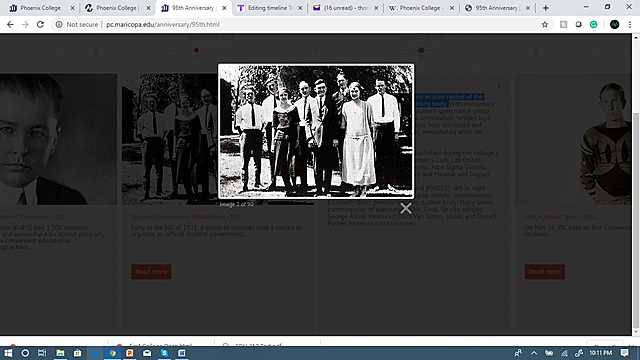
Task: Click the address bar URL pc.maricopa.edu
Action: click(x=163, y=24)
